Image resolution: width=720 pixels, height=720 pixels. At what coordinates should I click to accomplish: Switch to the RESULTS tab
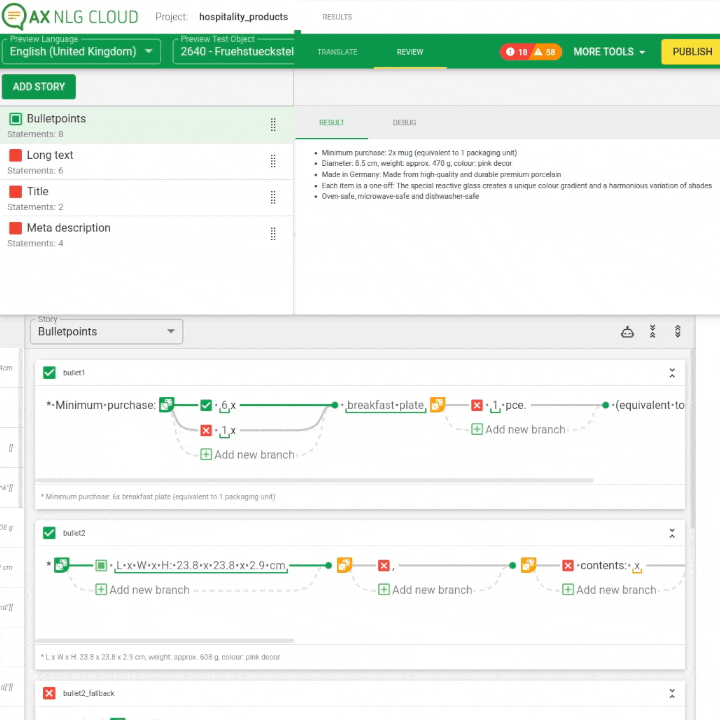click(337, 17)
